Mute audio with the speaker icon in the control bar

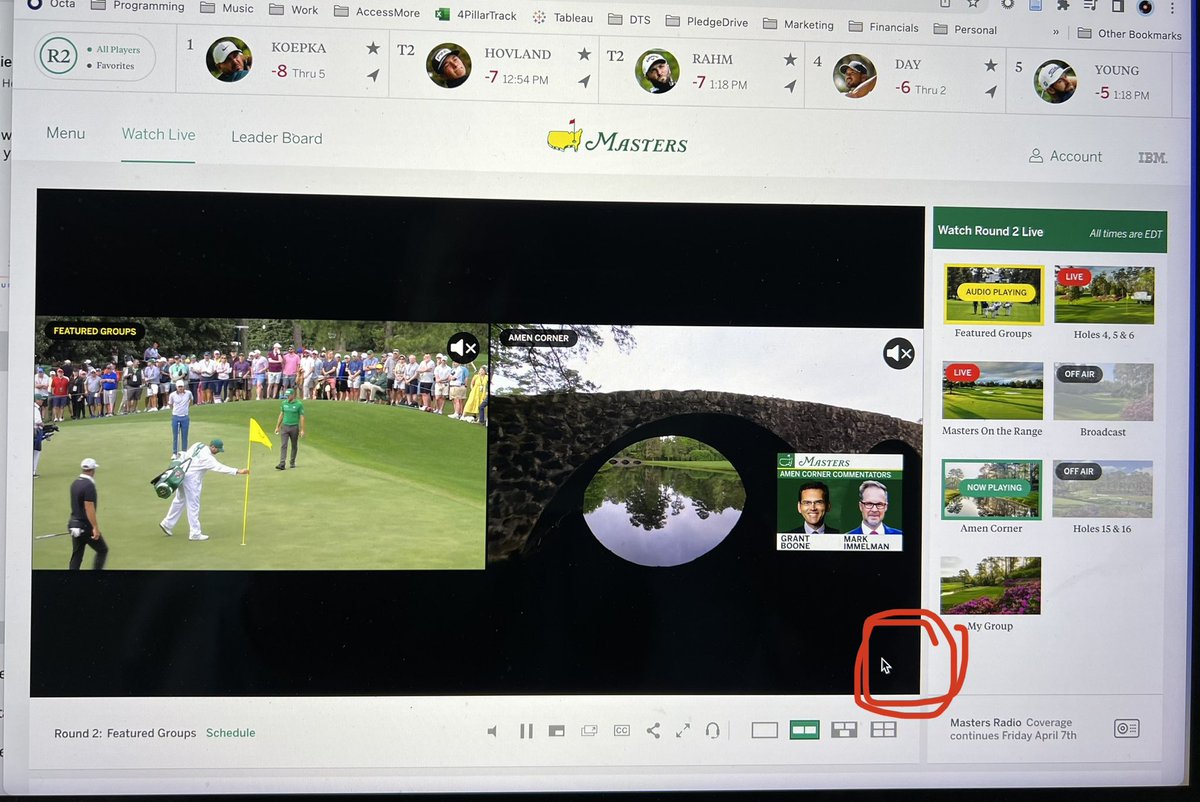click(x=492, y=731)
